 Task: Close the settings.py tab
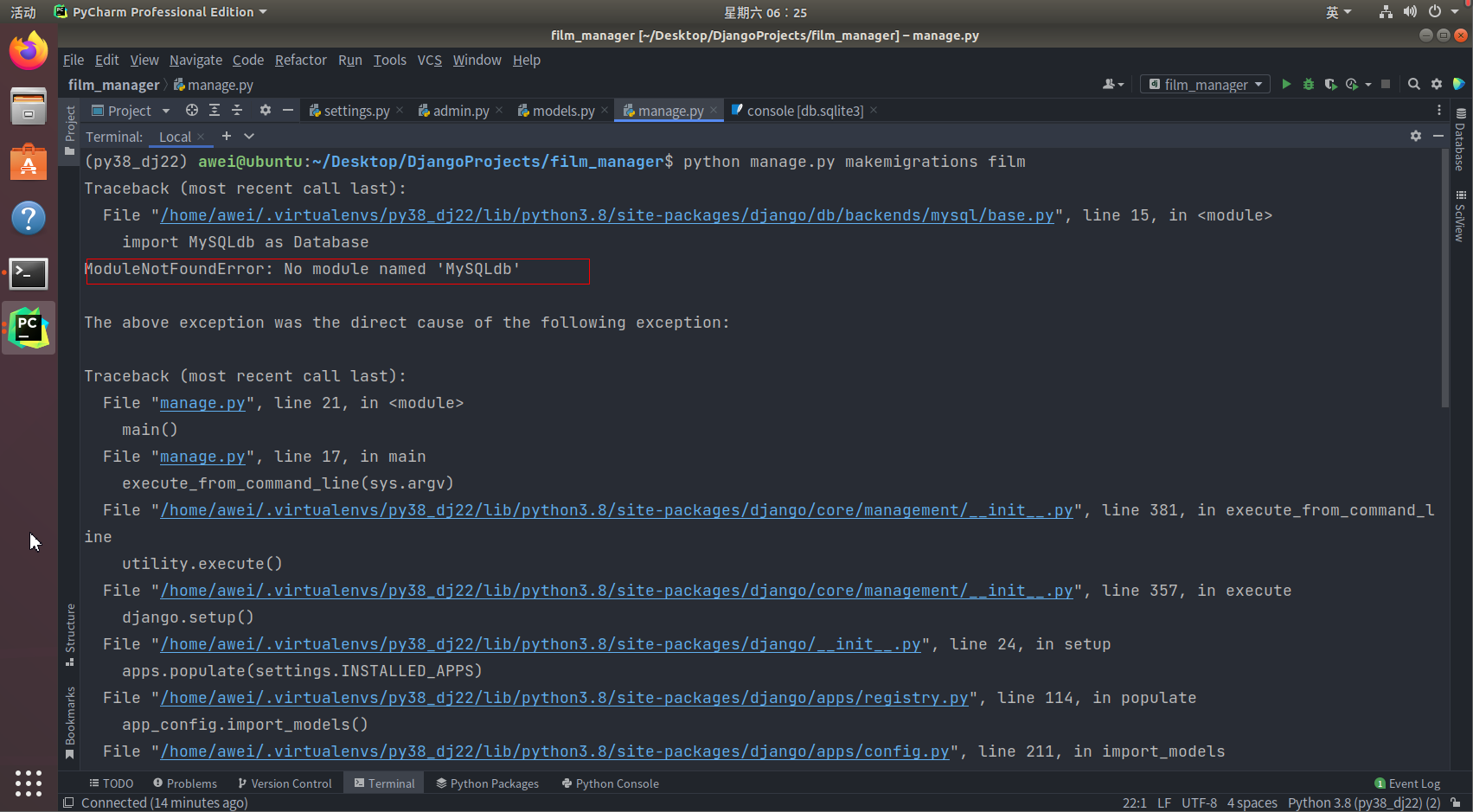tap(400, 111)
